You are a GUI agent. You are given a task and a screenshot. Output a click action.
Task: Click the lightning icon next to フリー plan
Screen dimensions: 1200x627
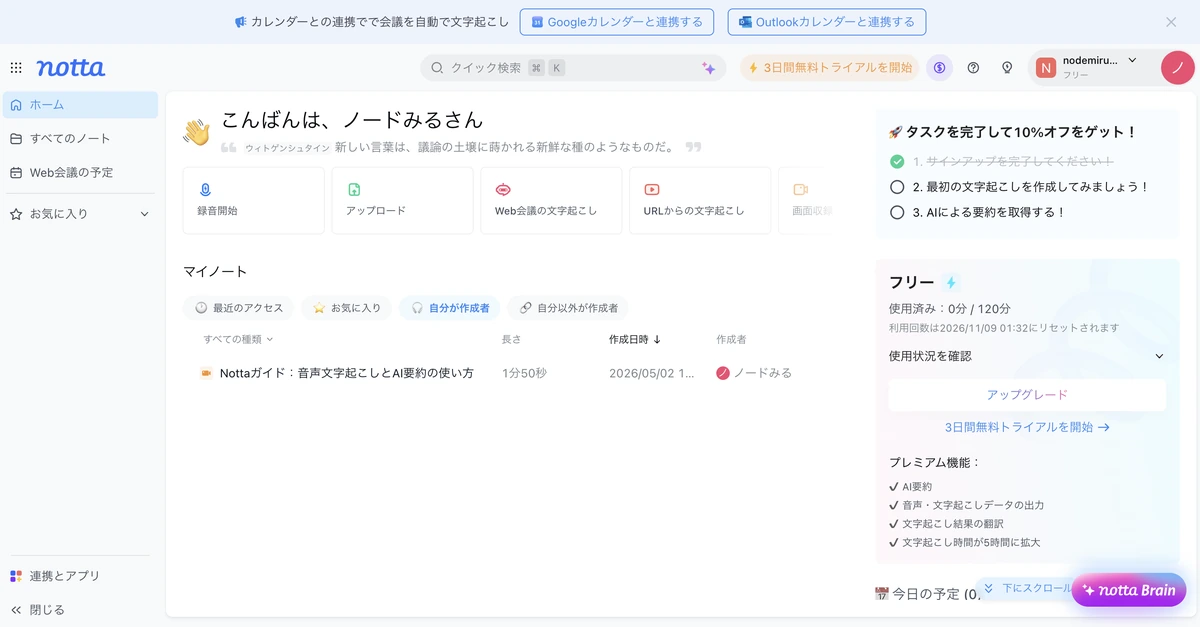[x=951, y=283]
